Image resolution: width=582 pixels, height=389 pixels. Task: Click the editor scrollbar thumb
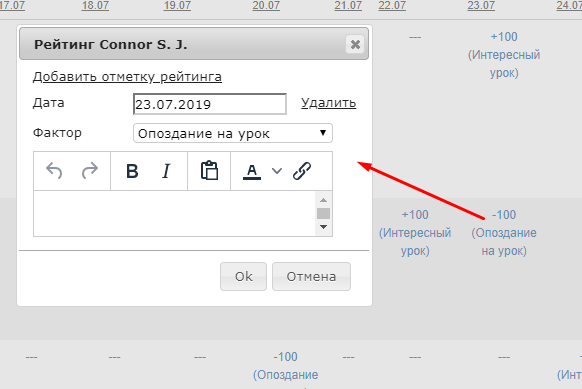point(323,213)
